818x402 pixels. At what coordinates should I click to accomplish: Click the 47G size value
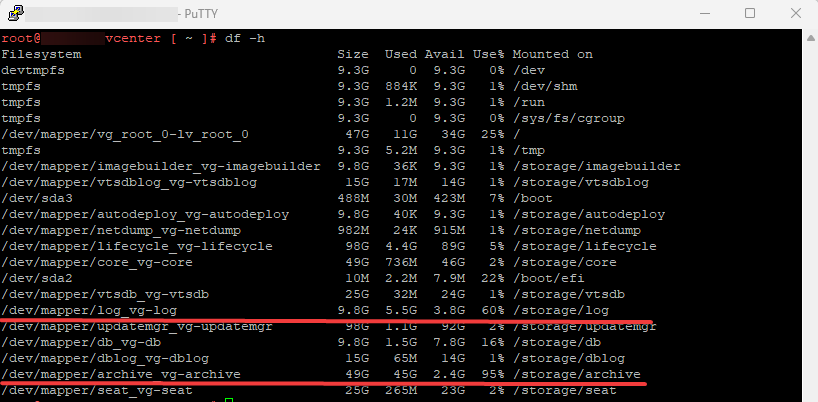357,135
